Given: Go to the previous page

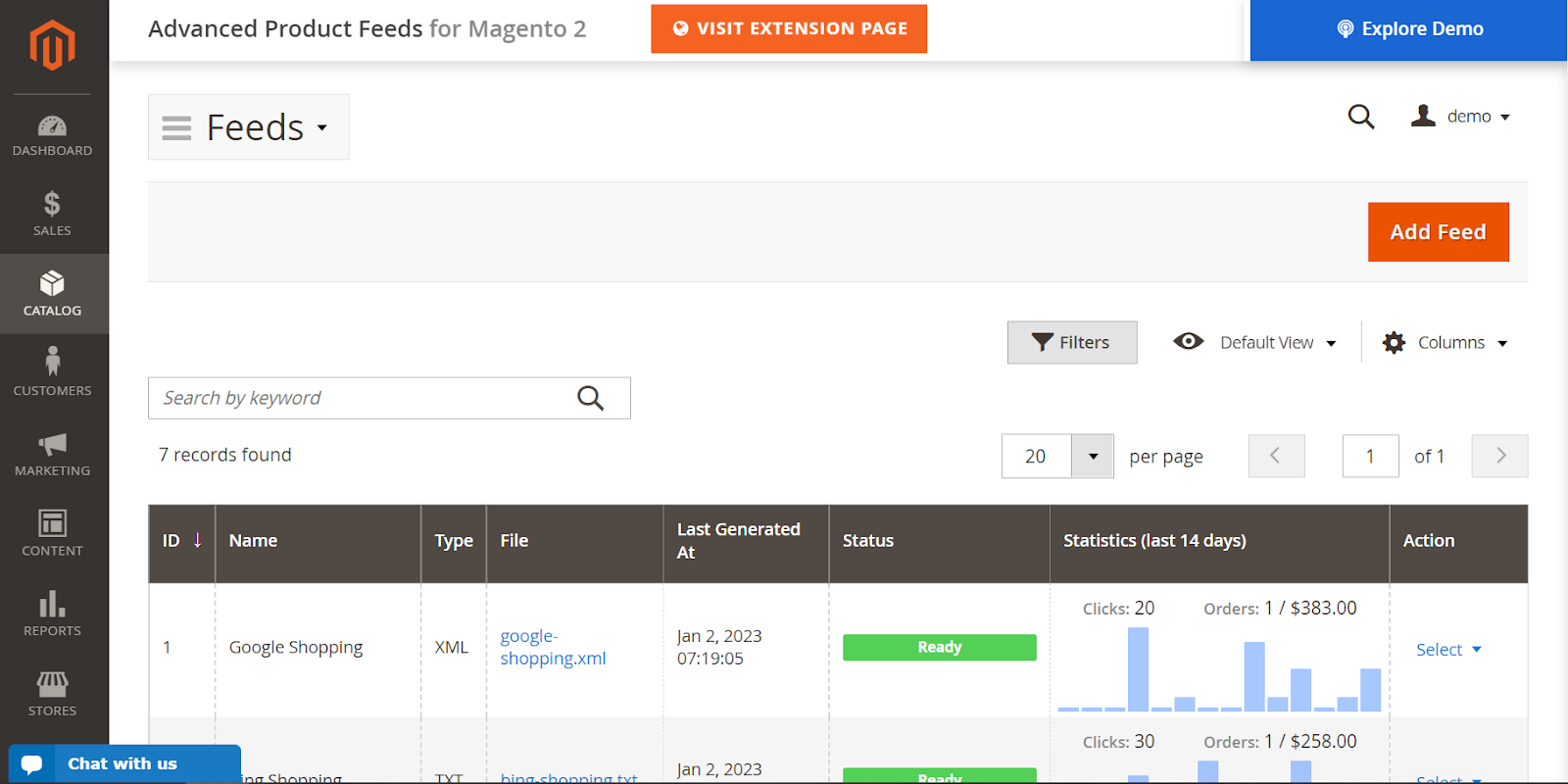Looking at the screenshot, I should point(1276,457).
